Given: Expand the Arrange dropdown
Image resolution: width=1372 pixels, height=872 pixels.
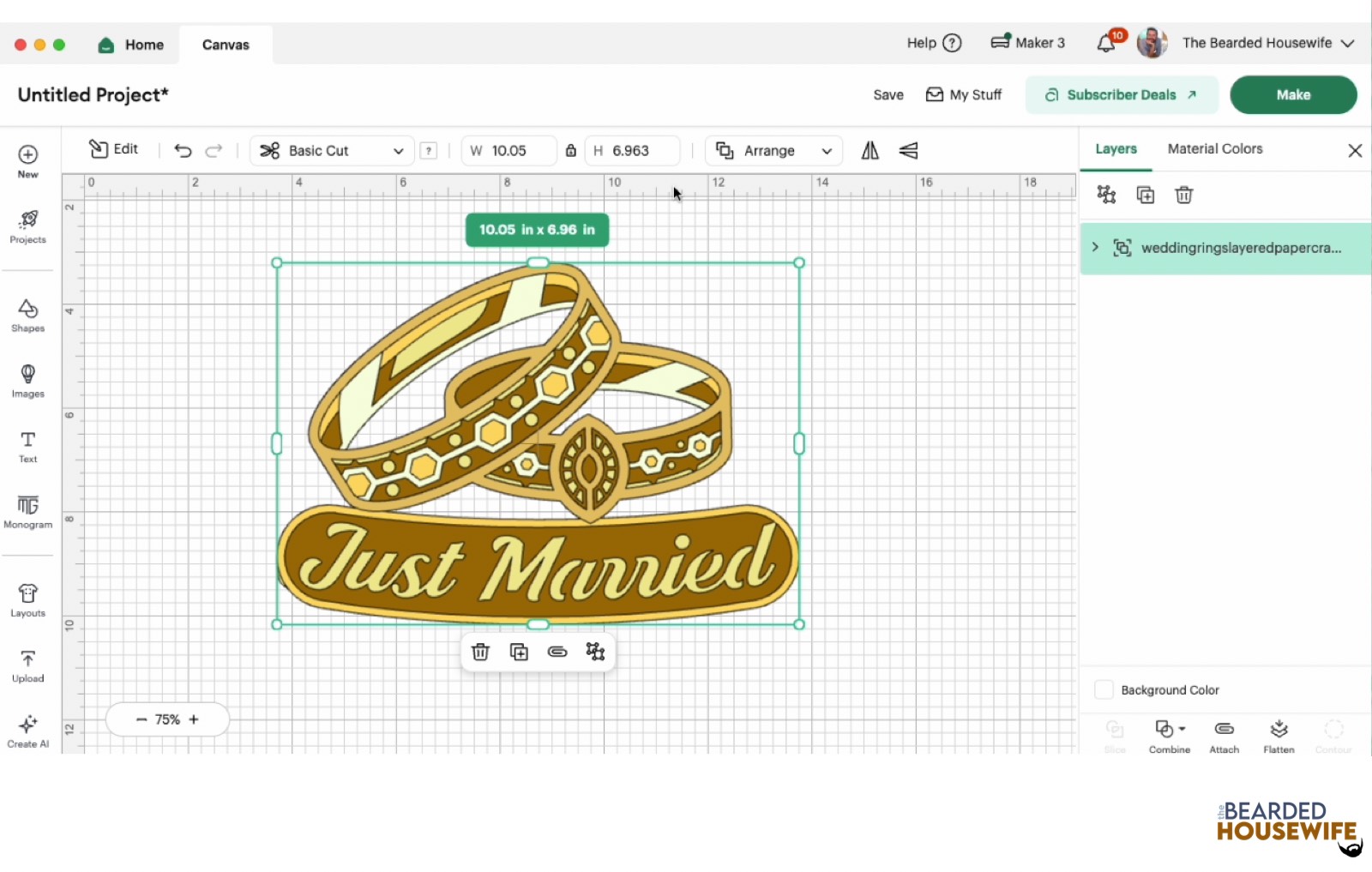Looking at the screenshot, I should point(773,151).
